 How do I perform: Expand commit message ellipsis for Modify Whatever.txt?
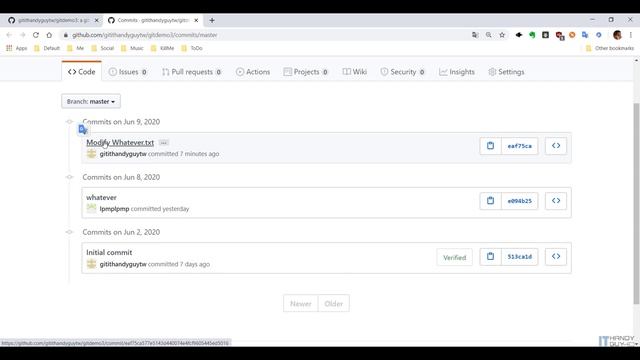164,142
